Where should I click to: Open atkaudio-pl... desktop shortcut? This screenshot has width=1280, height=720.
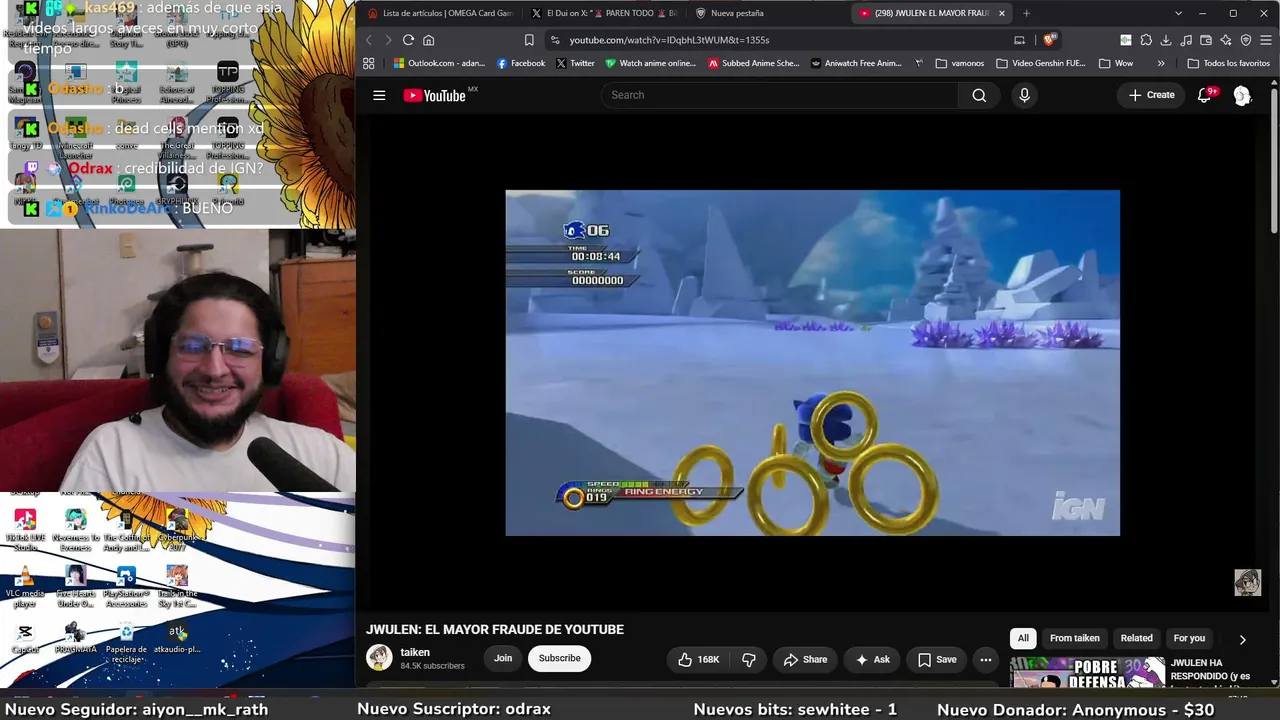[x=177, y=638]
